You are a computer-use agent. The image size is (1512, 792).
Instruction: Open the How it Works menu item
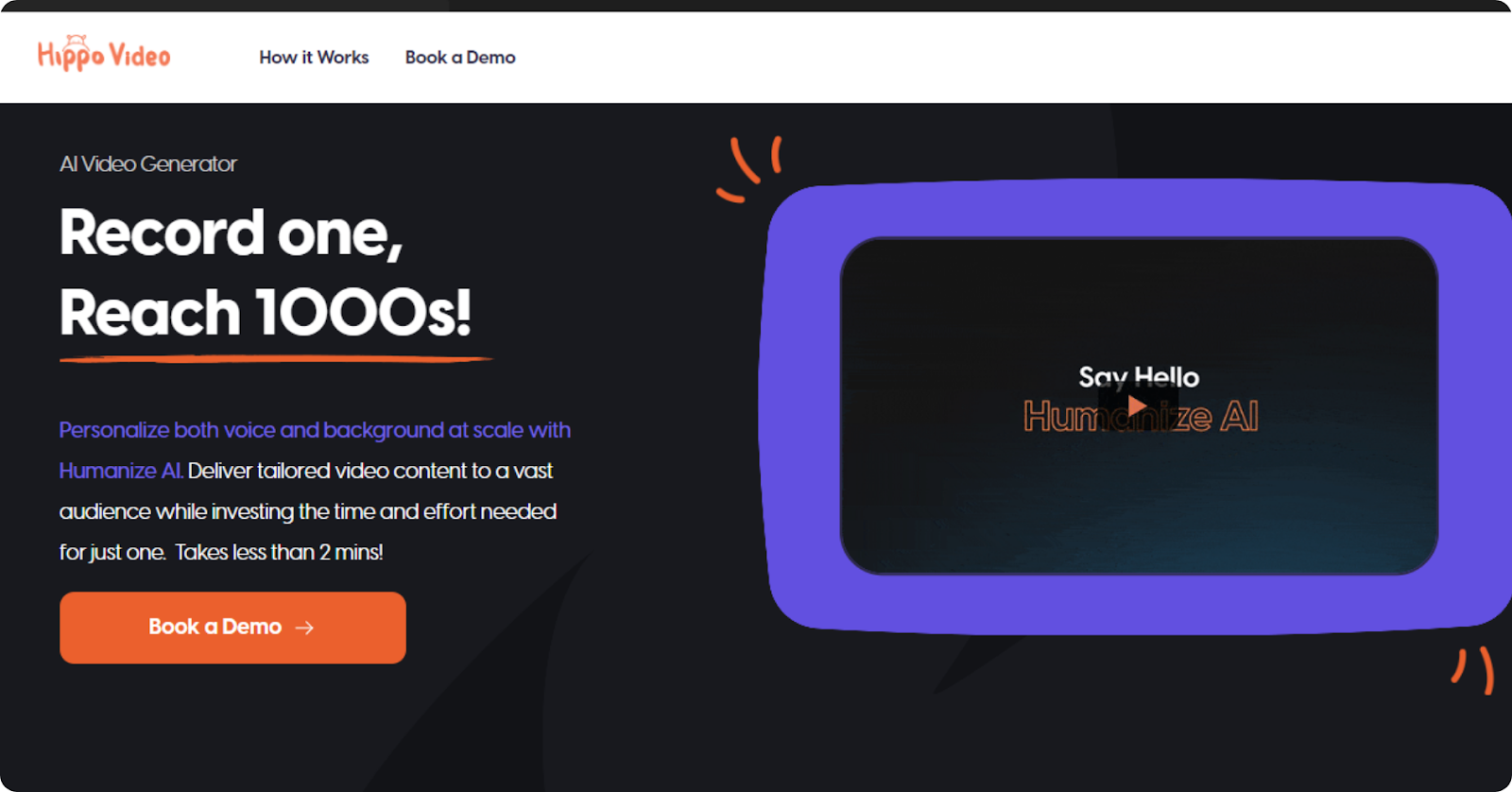pos(314,58)
